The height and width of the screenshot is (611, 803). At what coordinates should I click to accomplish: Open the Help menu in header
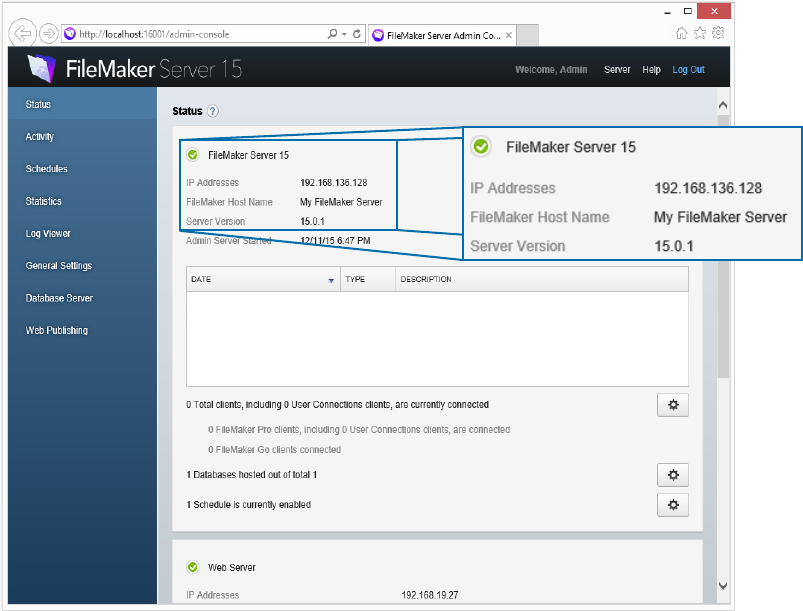click(651, 70)
